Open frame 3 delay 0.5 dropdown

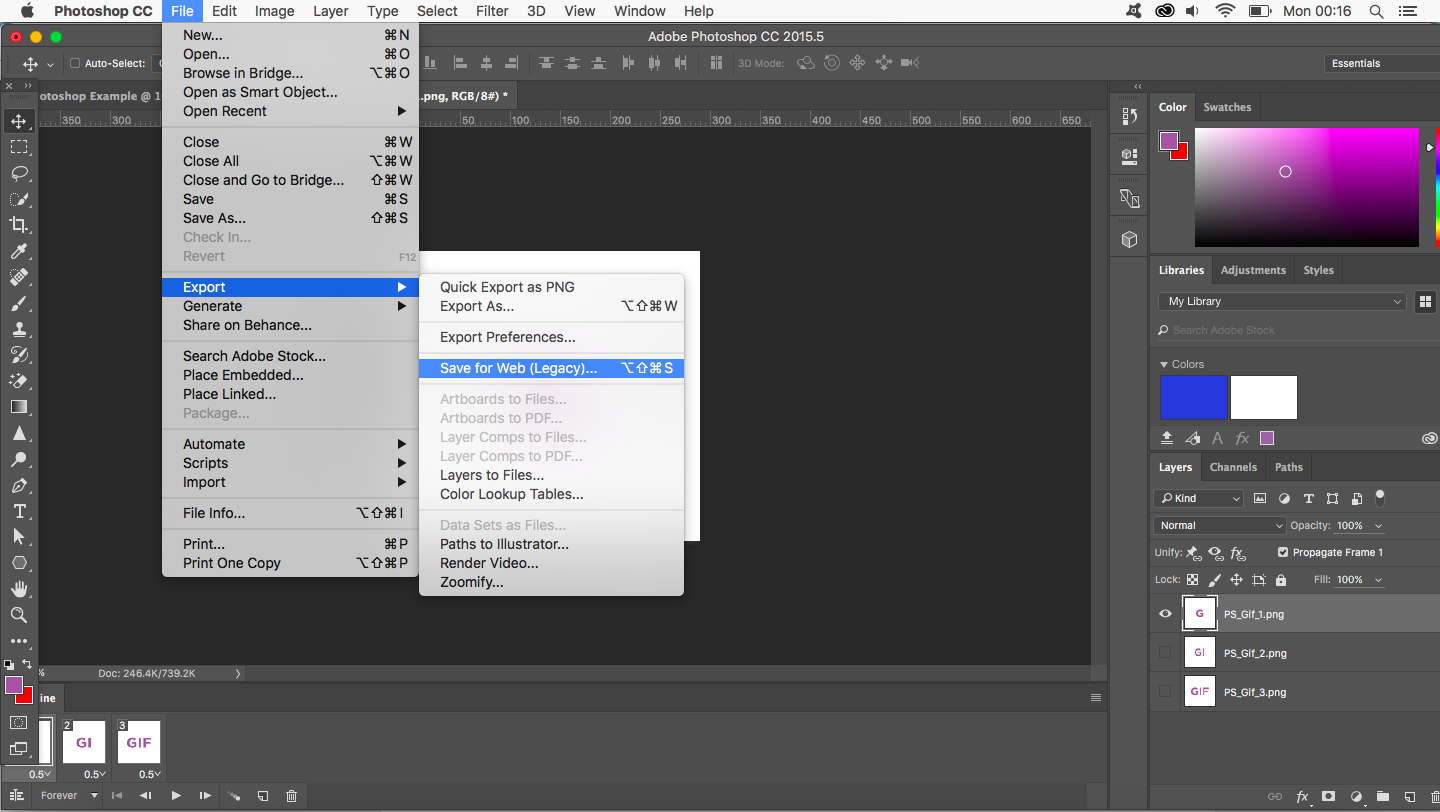pyautogui.click(x=149, y=774)
